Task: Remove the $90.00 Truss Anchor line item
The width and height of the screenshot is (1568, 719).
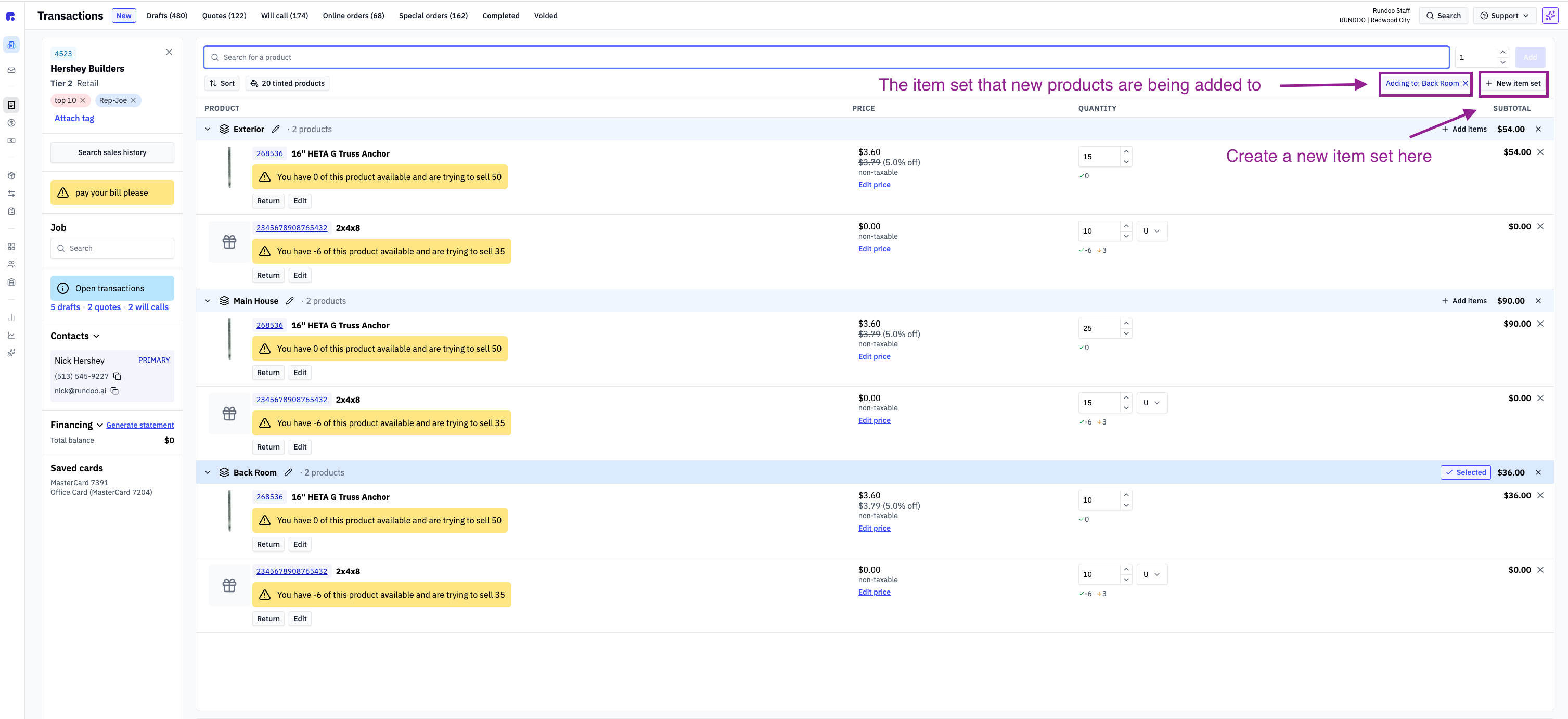Action: pyautogui.click(x=1540, y=324)
